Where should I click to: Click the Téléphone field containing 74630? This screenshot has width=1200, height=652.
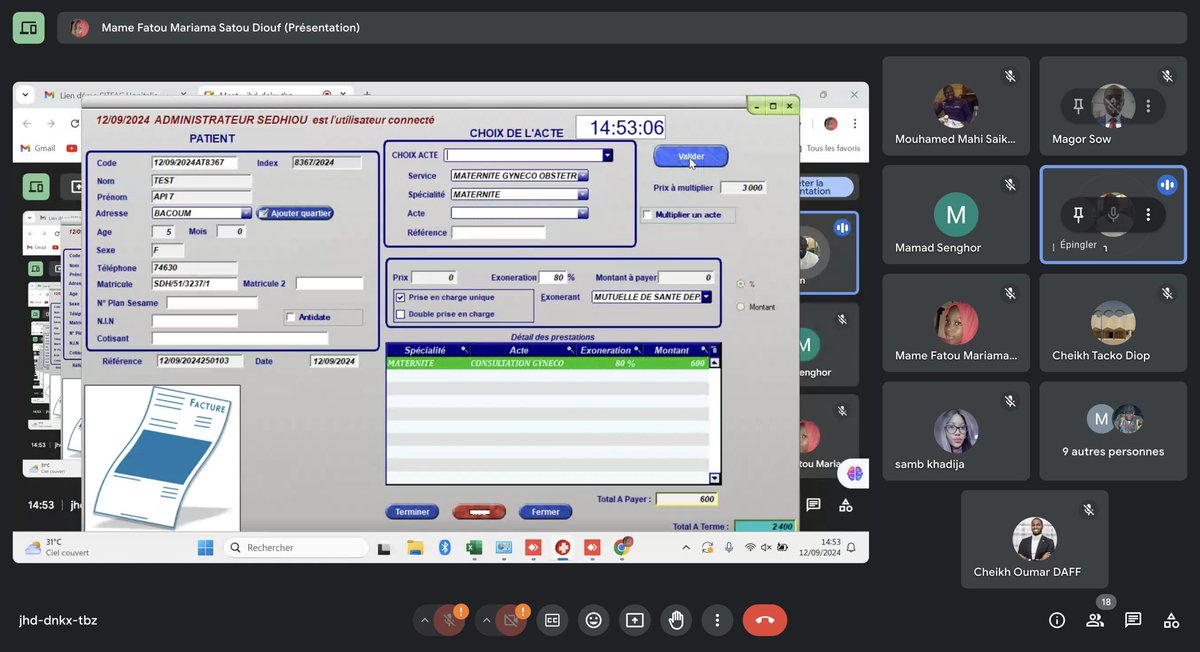[x=194, y=268]
